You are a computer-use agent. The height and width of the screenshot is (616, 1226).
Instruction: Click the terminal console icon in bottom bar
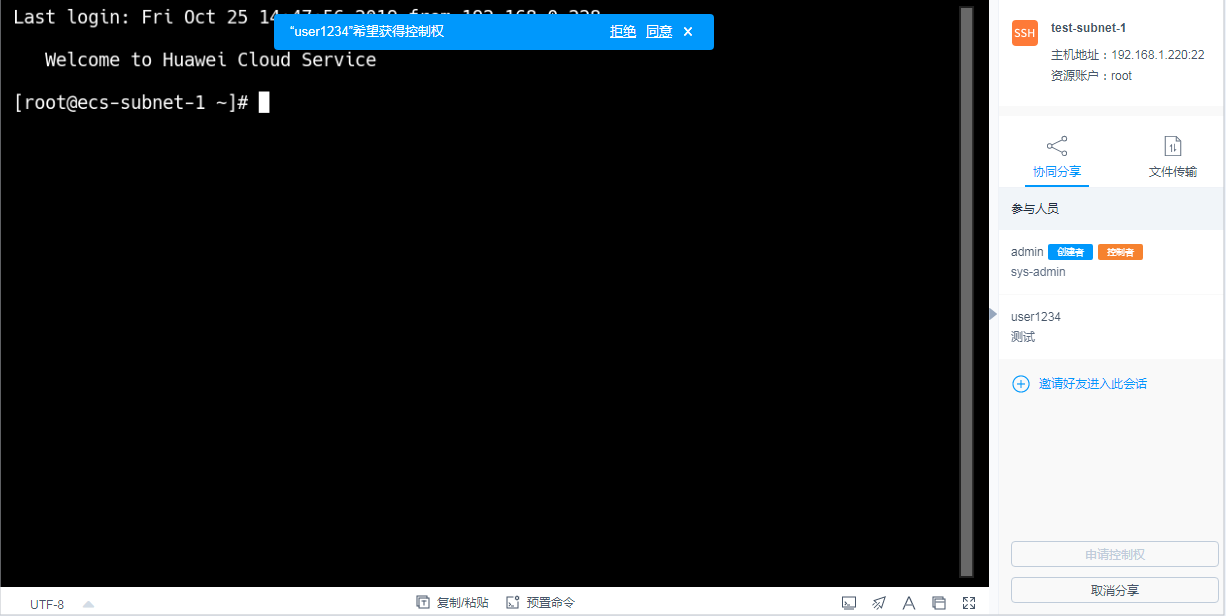[849, 603]
